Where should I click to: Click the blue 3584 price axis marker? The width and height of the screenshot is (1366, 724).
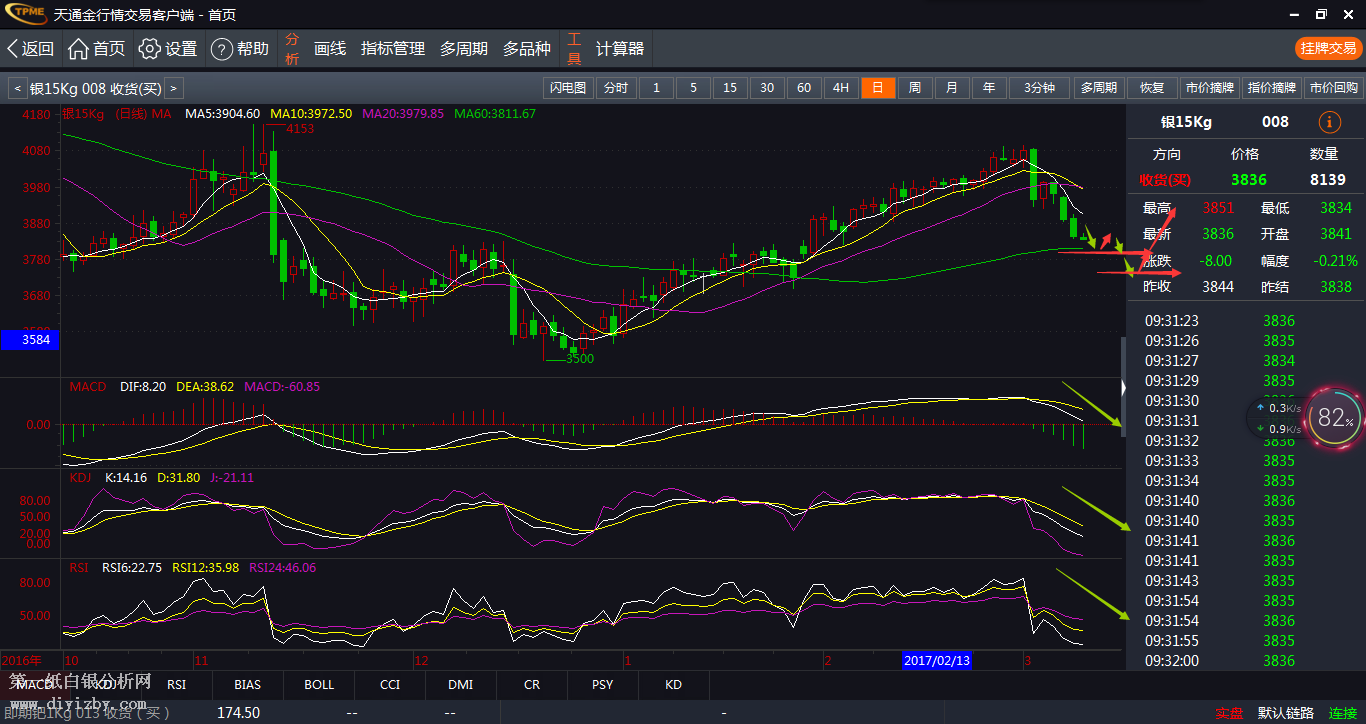(29, 340)
